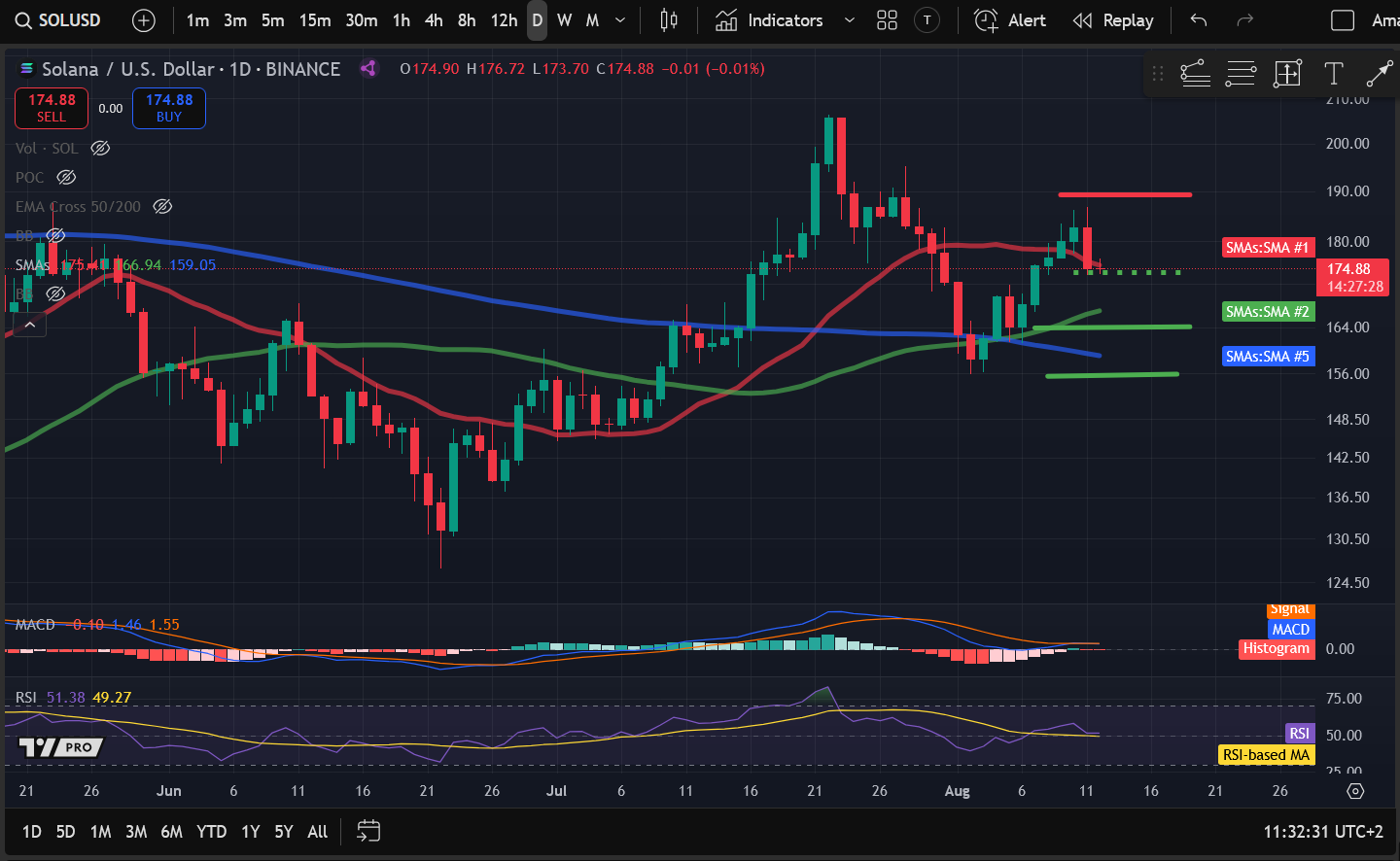This screenshot has width=1400, height=861.
Task: Open the go to date calendar icon
Action: click(x=368, y=831)
